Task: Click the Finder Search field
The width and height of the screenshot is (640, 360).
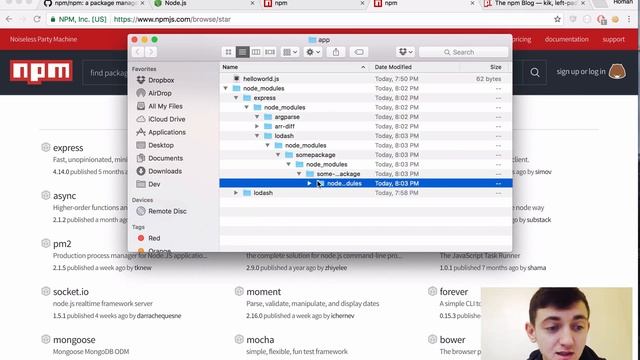Action: point(464,52)
